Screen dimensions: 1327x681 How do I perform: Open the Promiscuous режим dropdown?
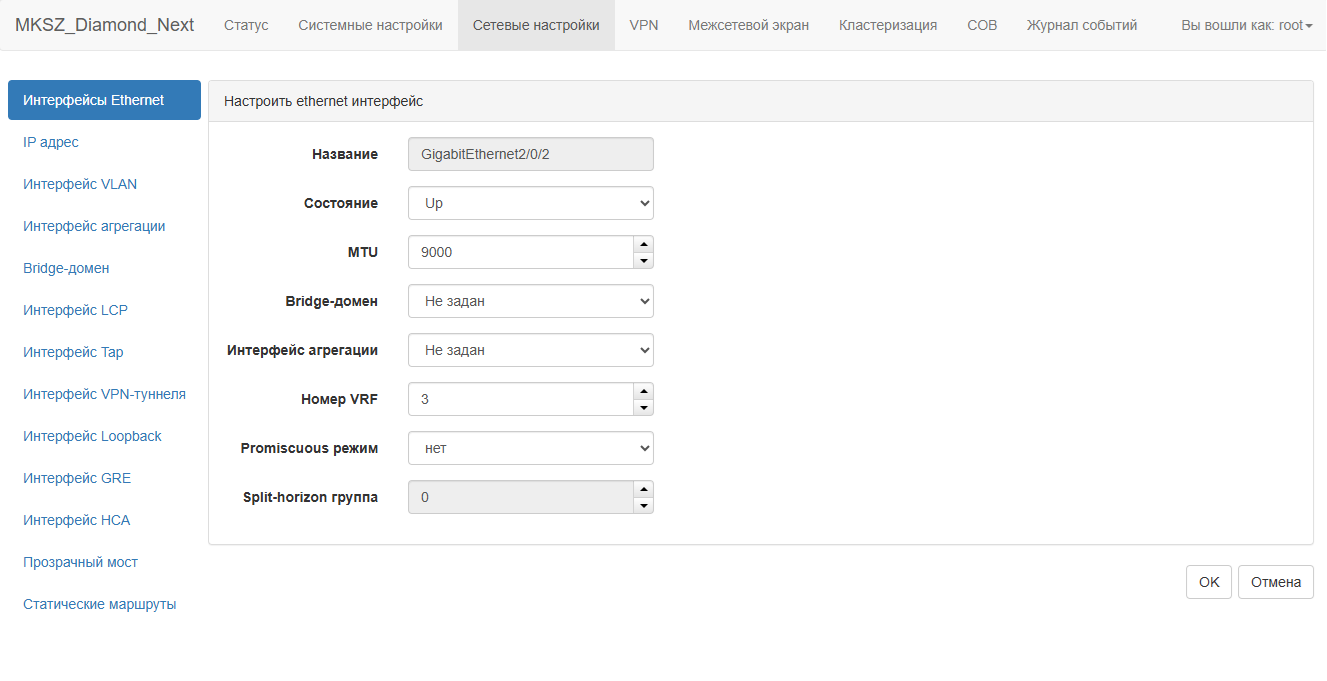pyautogui.click(x=531, y=448)
